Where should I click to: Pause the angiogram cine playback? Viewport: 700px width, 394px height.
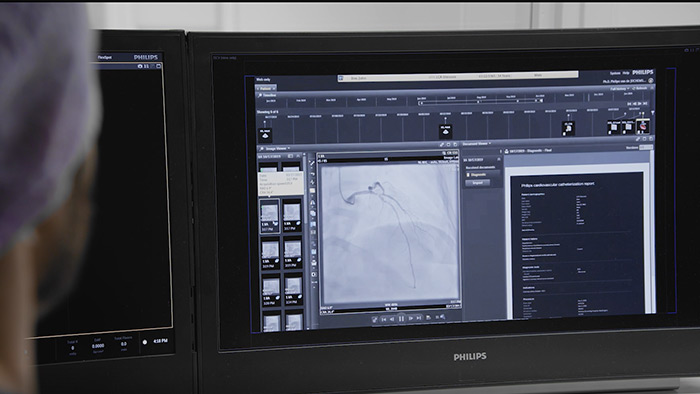(401, 318)
